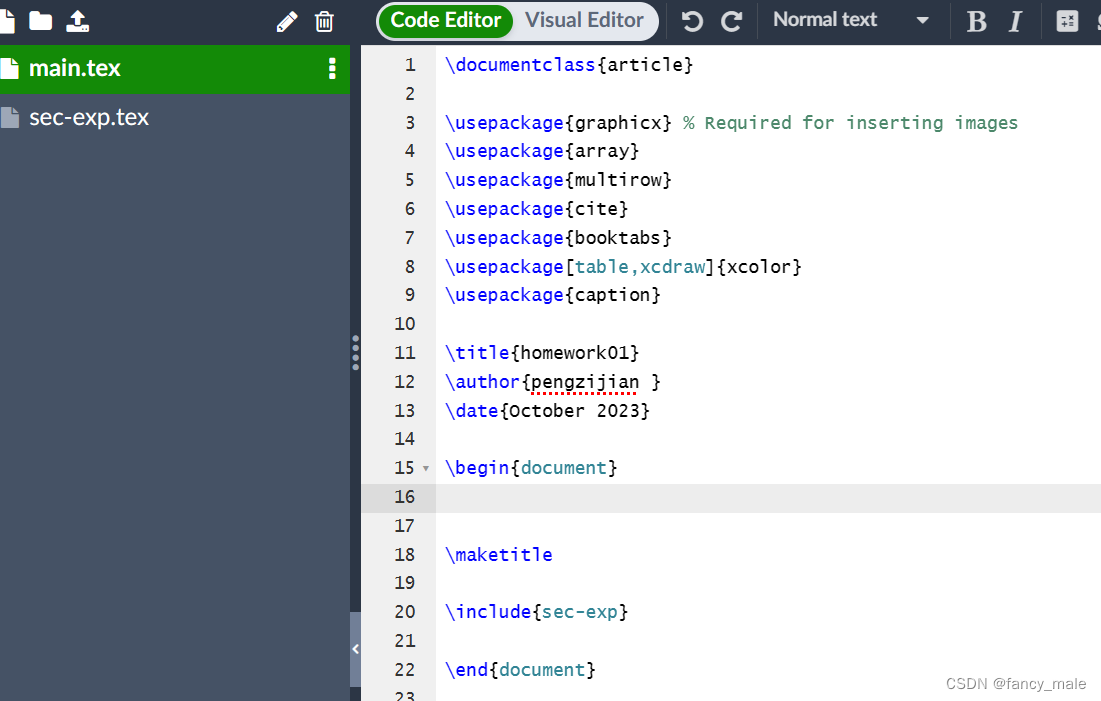Toggle italic formatting

tap(1015, 22)
